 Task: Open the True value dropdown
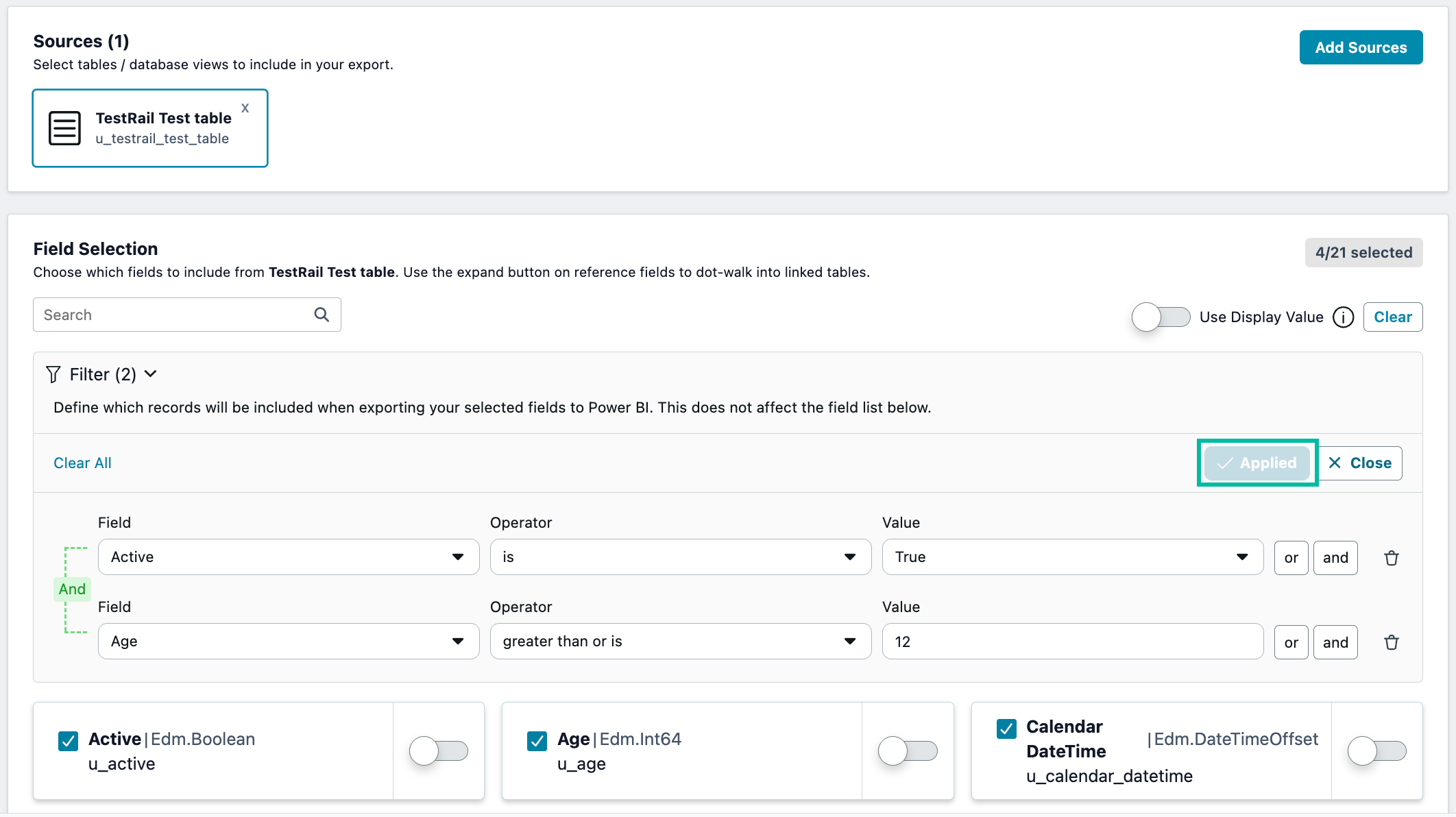[x=1073, y=557]
